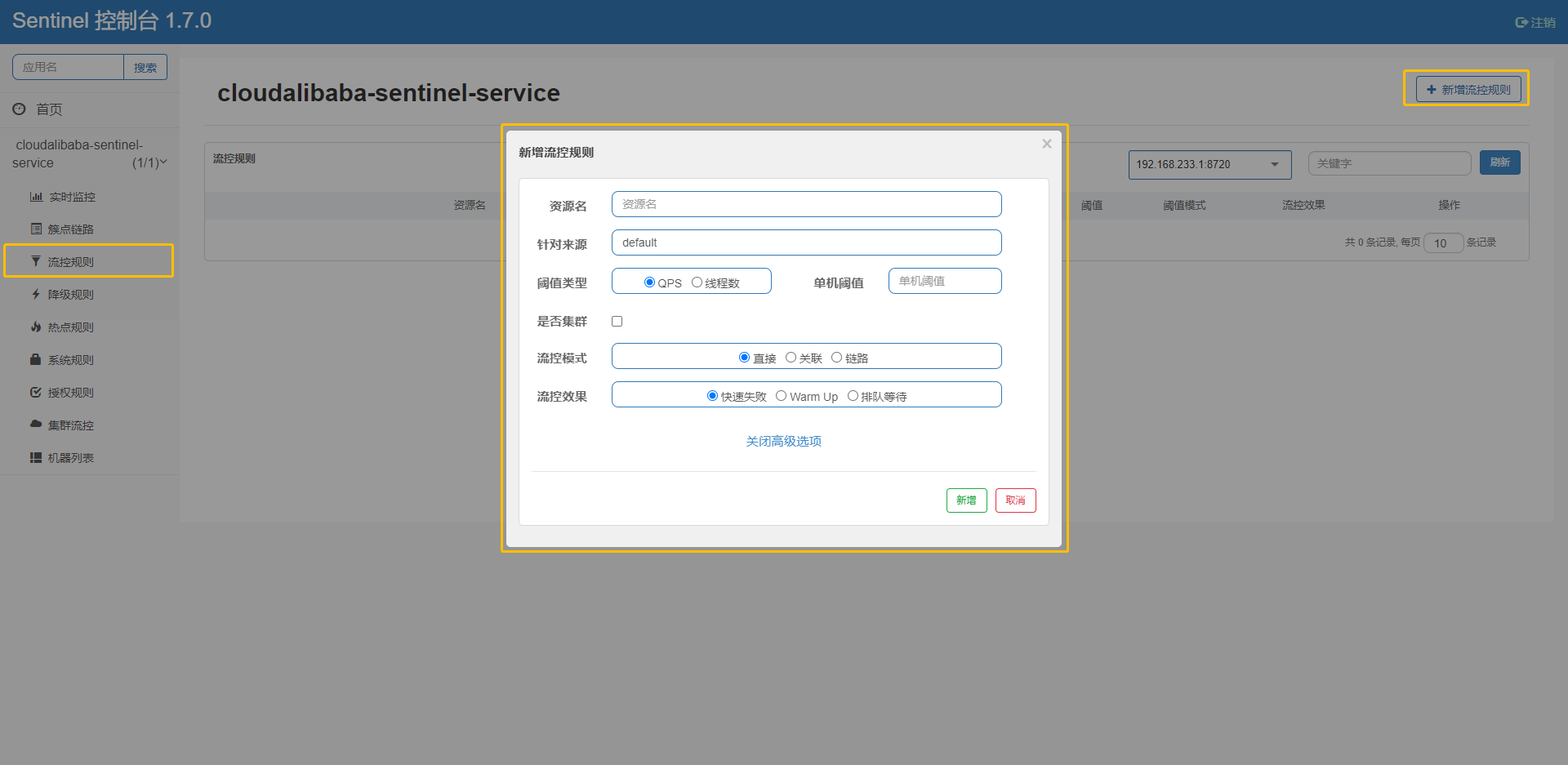Click the green 新增 button
This screenshot has width=1568, height=765.
pos(966,500)
